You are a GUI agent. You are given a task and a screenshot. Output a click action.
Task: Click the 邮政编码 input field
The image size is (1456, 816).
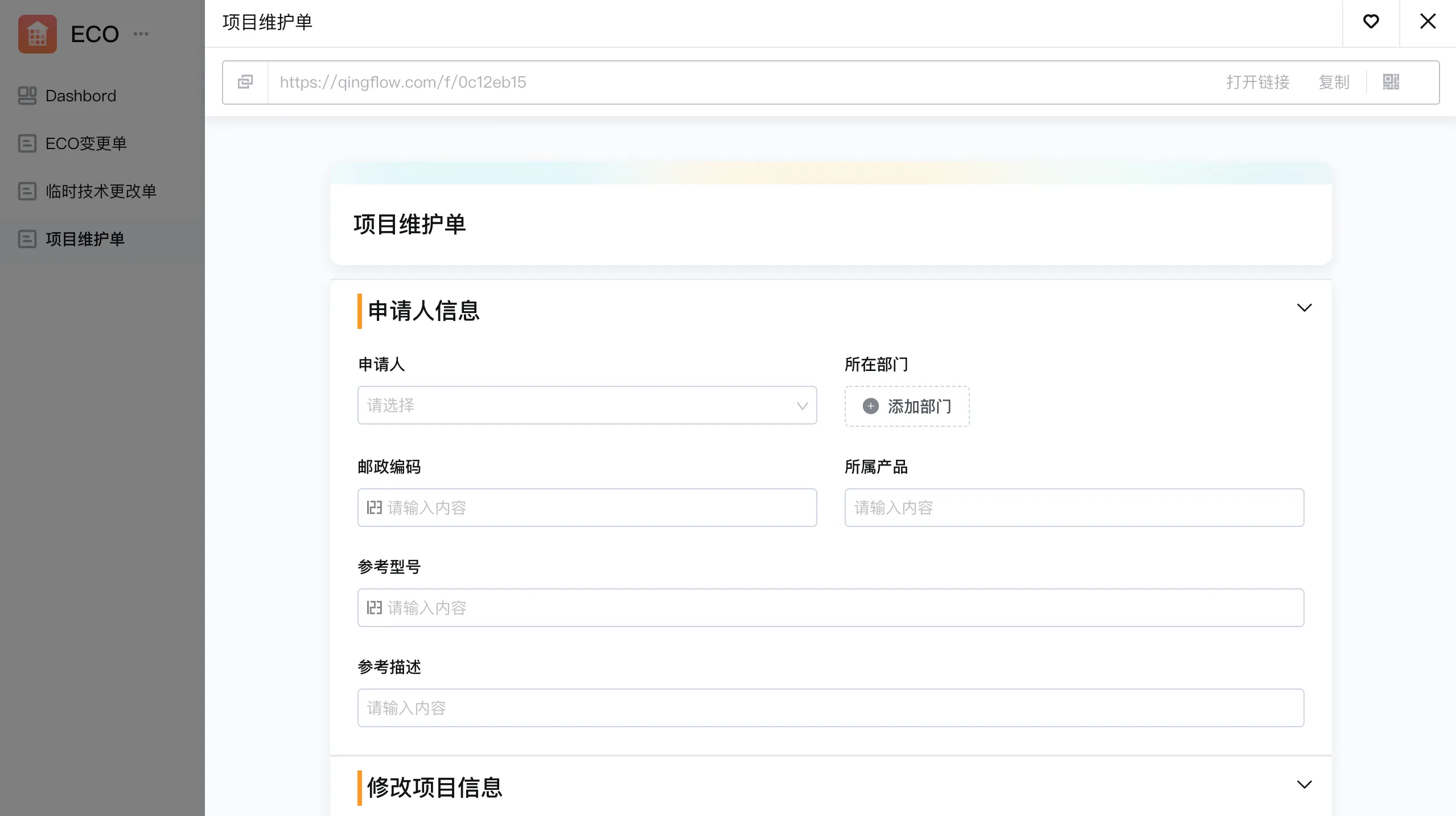click(x=587, y=508)
